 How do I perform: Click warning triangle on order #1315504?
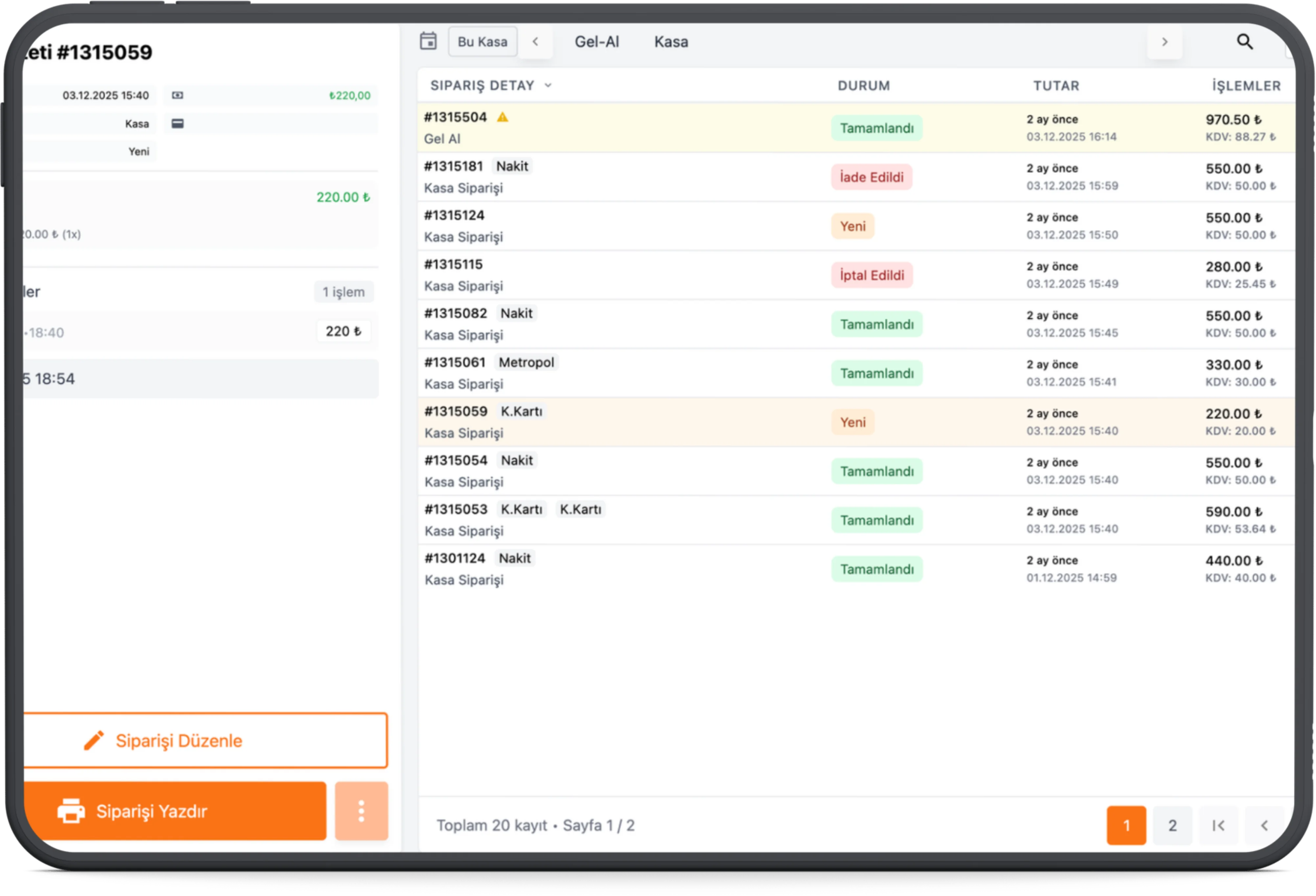(x=502, y=117)
